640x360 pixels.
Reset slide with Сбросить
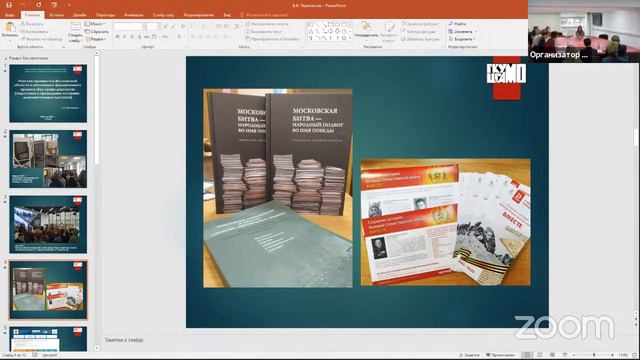(x=97, y=31)
